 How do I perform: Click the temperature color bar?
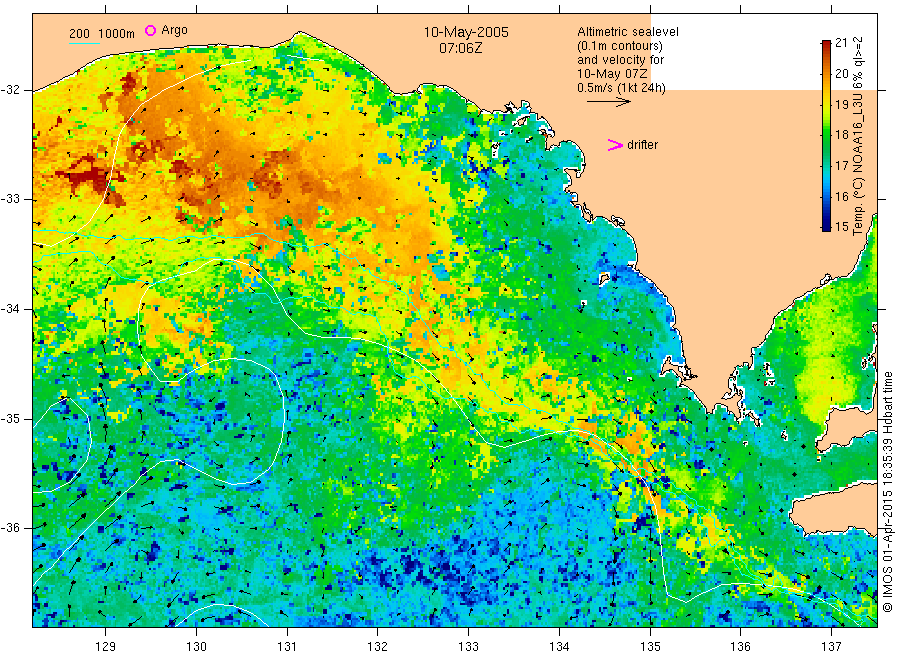coord(826,135)
